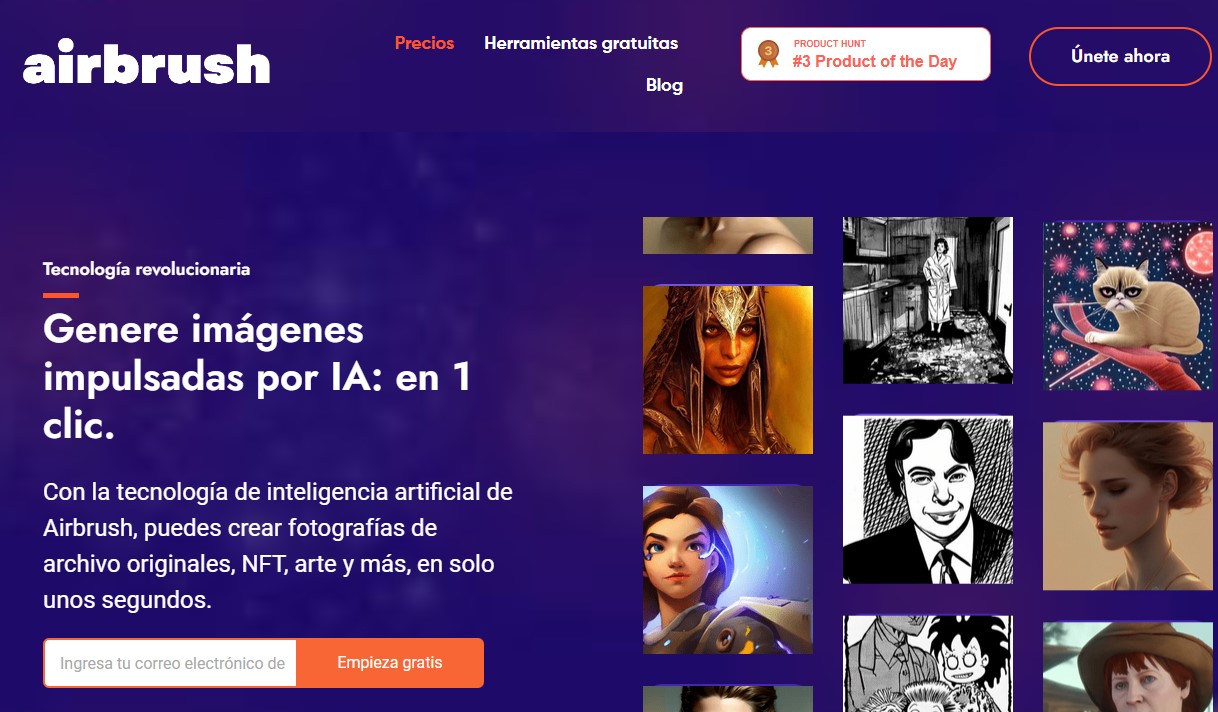Viewport: 1218px width, 712px height.
Task: Click the airbrush logo
Action: pos(147,64)
